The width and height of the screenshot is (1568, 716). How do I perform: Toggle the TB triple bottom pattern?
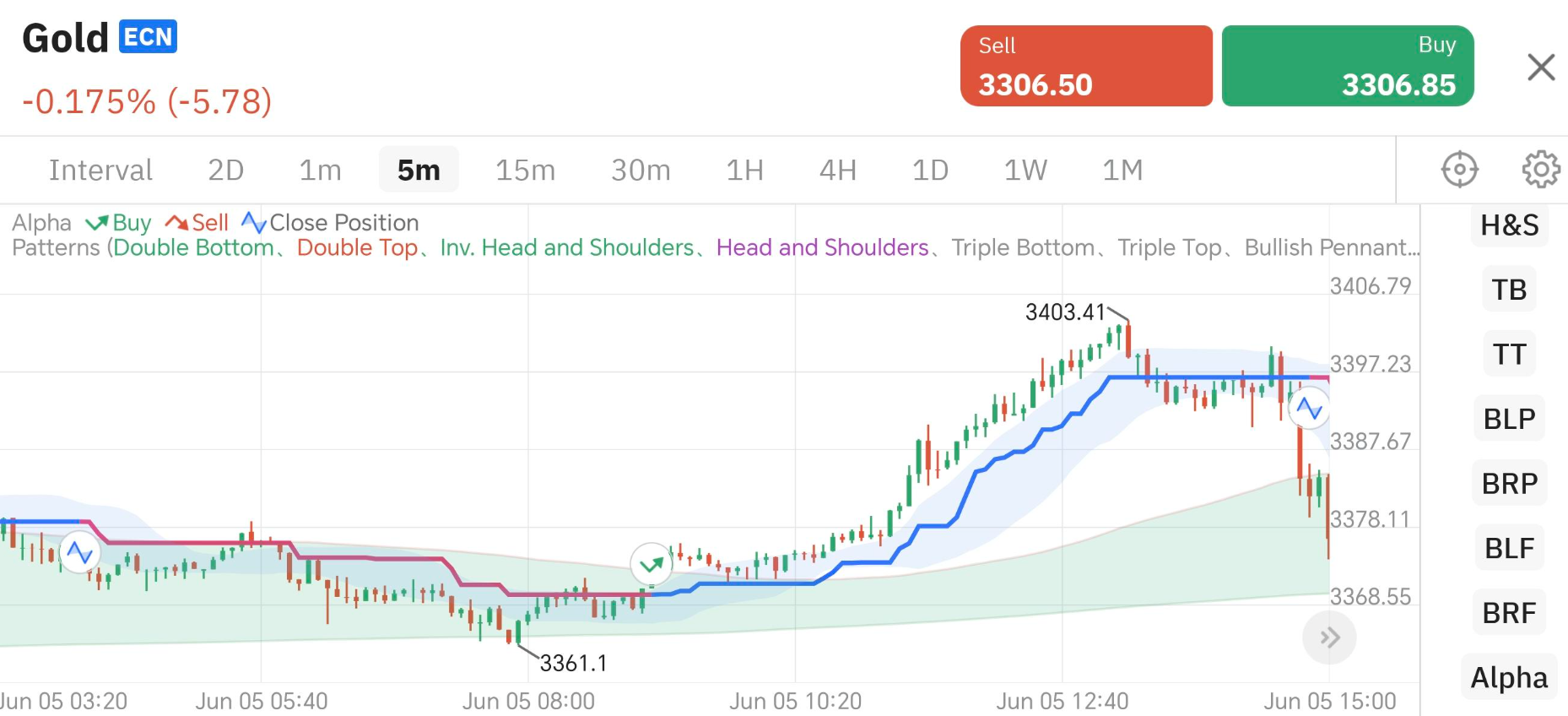point(1509,290)
